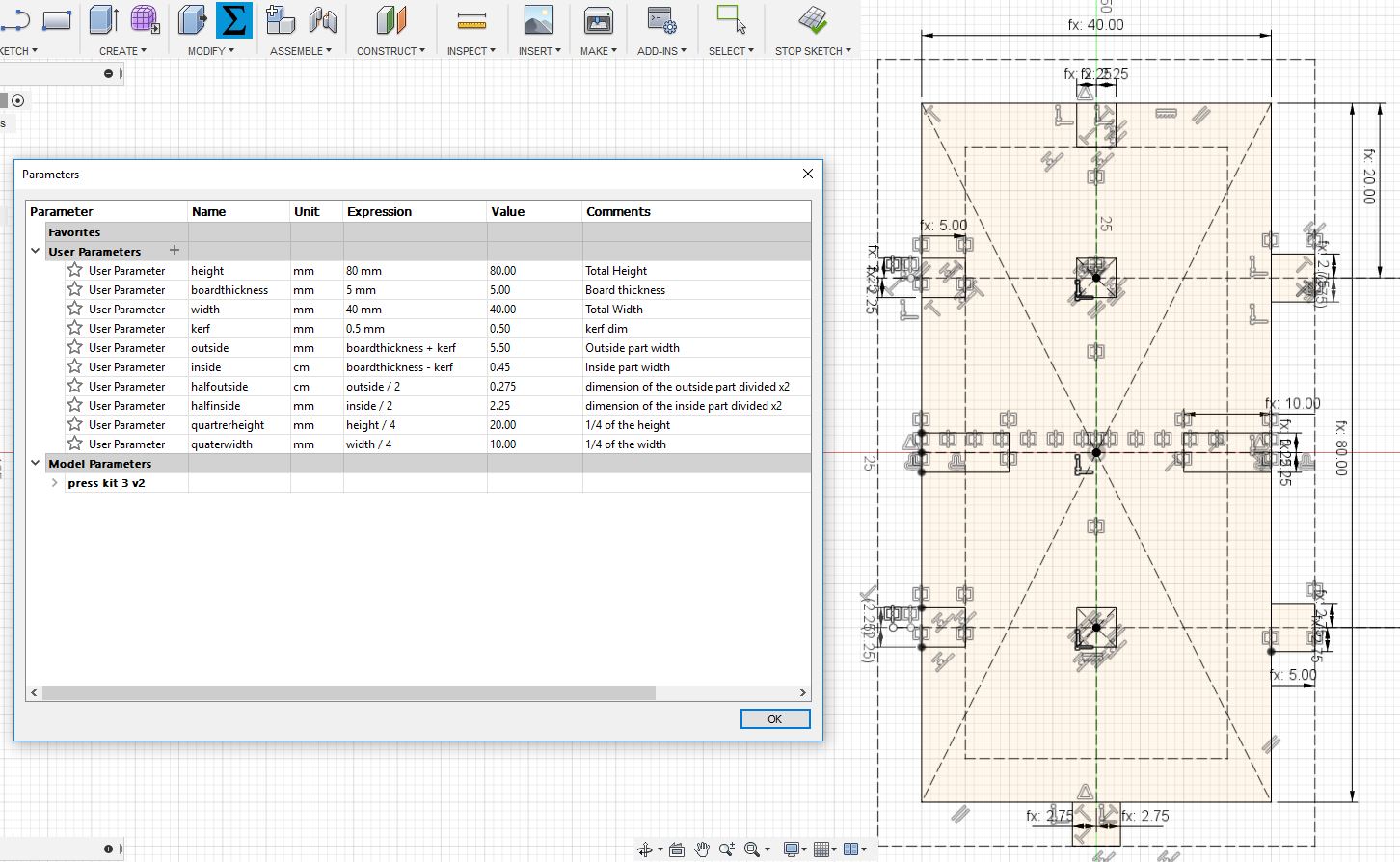This screenshot has width=1400, height=862.
Task: Open the Orbit type dropdown arrow
Action: click(660, 850)
